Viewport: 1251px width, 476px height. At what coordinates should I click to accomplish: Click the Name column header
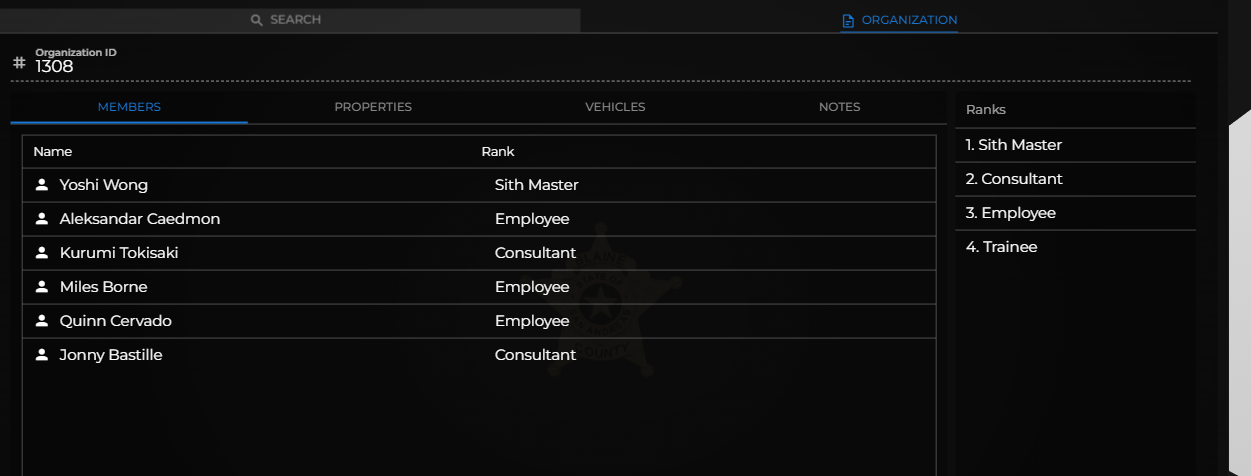point(53,152)
